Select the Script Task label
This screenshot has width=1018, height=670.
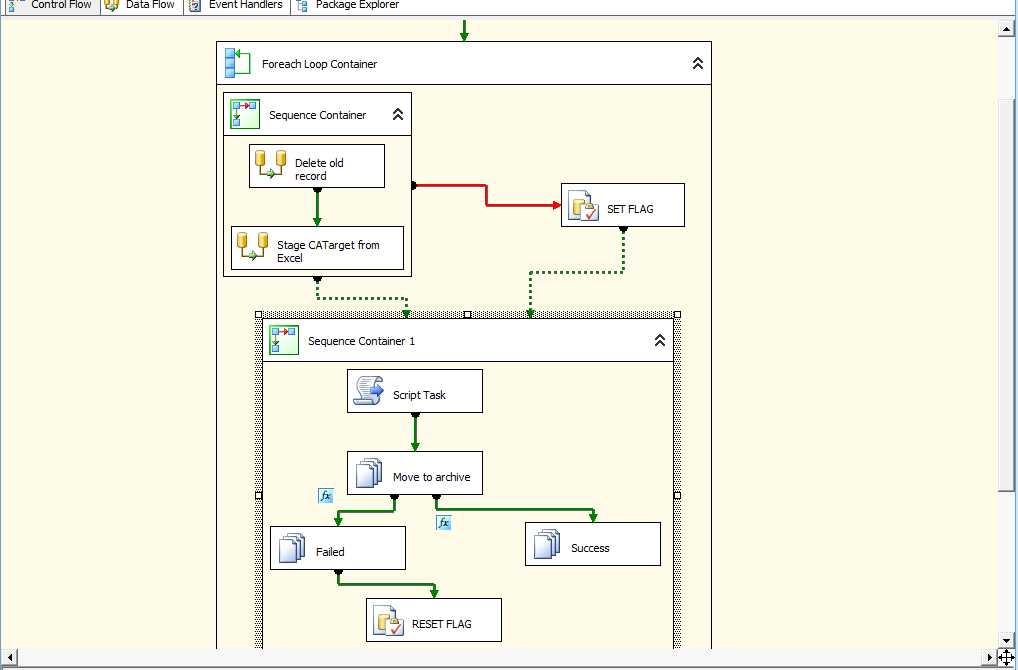419,395
